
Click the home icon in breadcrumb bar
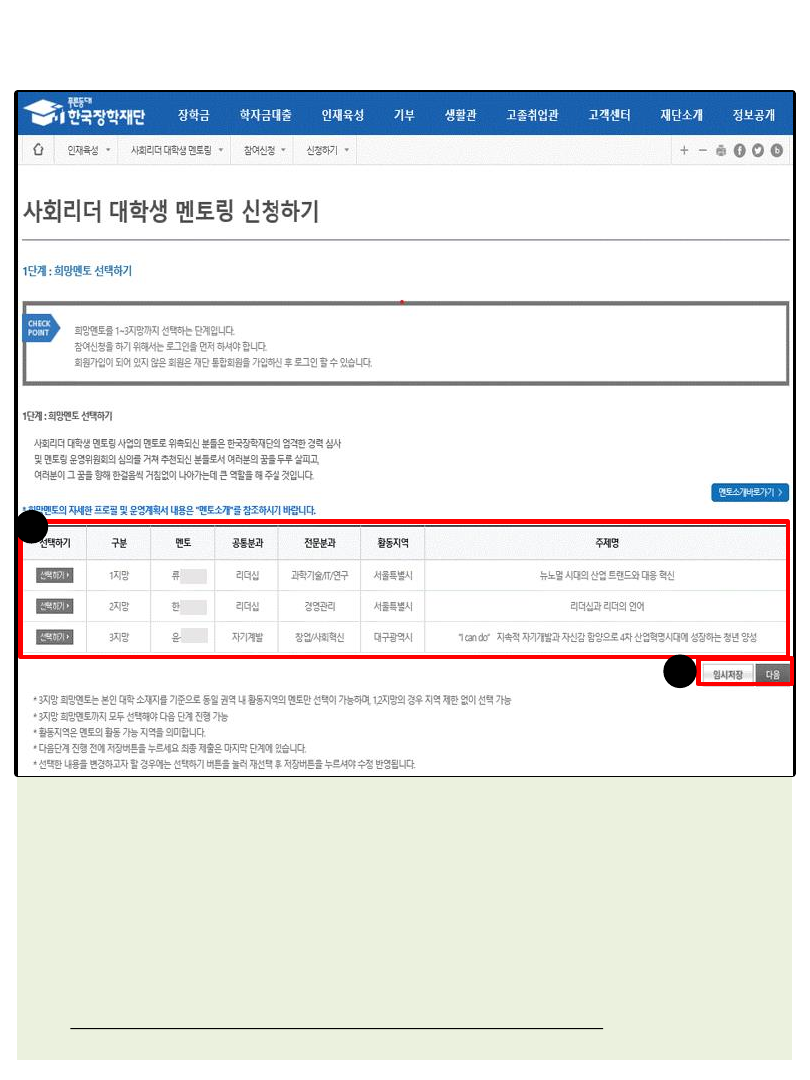tap(38, 150)
